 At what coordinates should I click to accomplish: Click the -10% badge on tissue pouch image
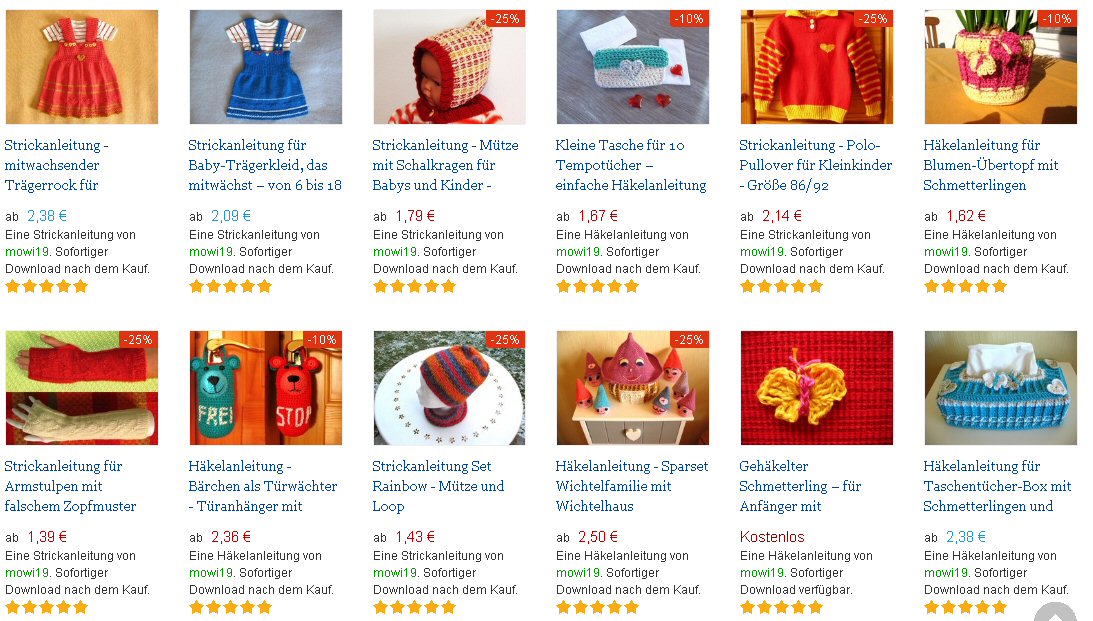click(689, 19)
